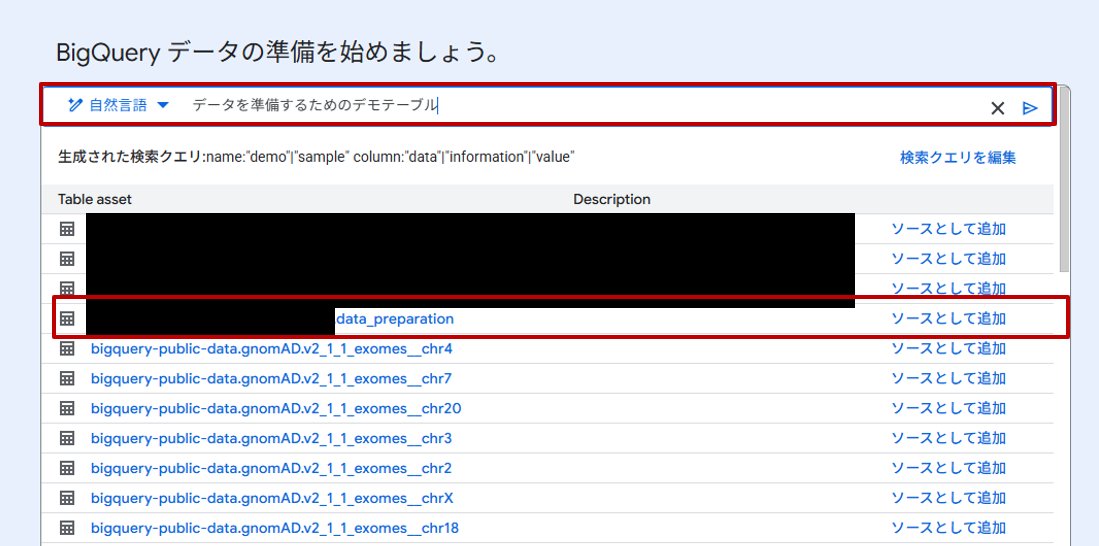
Task: Click table icon beside exomes__chr18
Action: 67,527
